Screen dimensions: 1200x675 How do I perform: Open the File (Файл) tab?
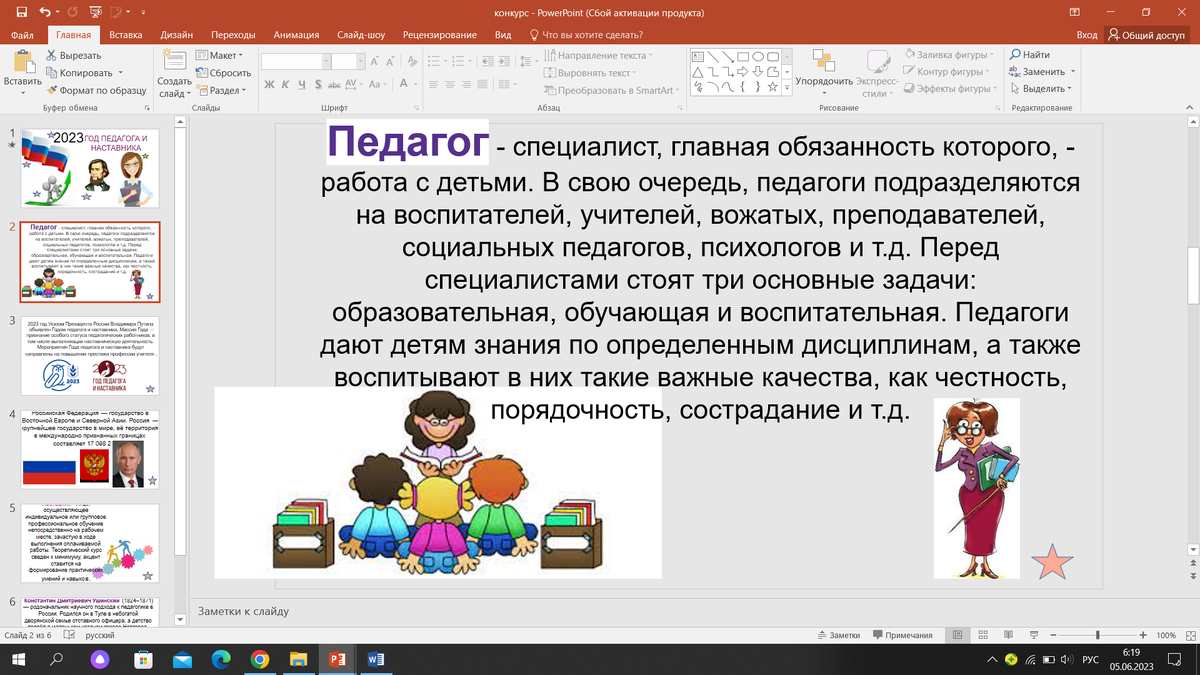23,35
